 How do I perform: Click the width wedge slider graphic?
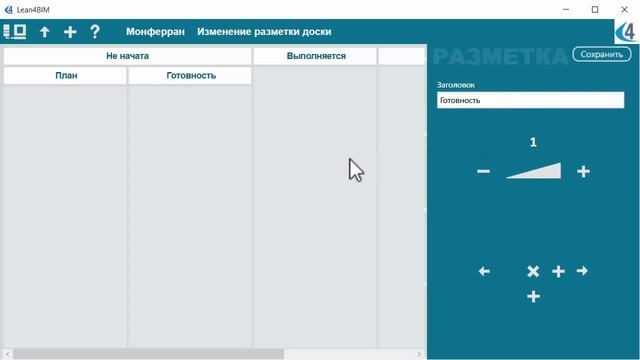533,171
